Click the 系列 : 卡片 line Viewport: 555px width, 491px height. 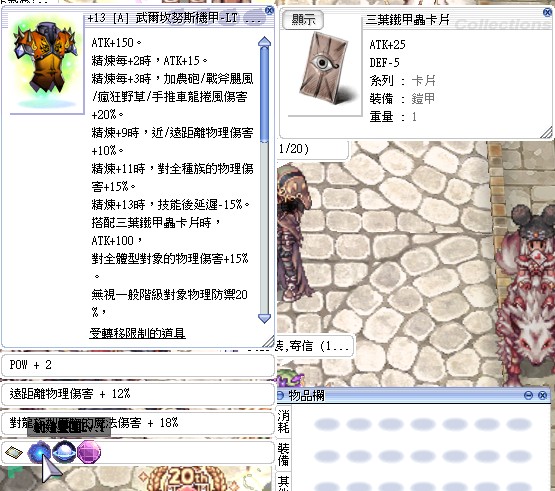[402, 81]
